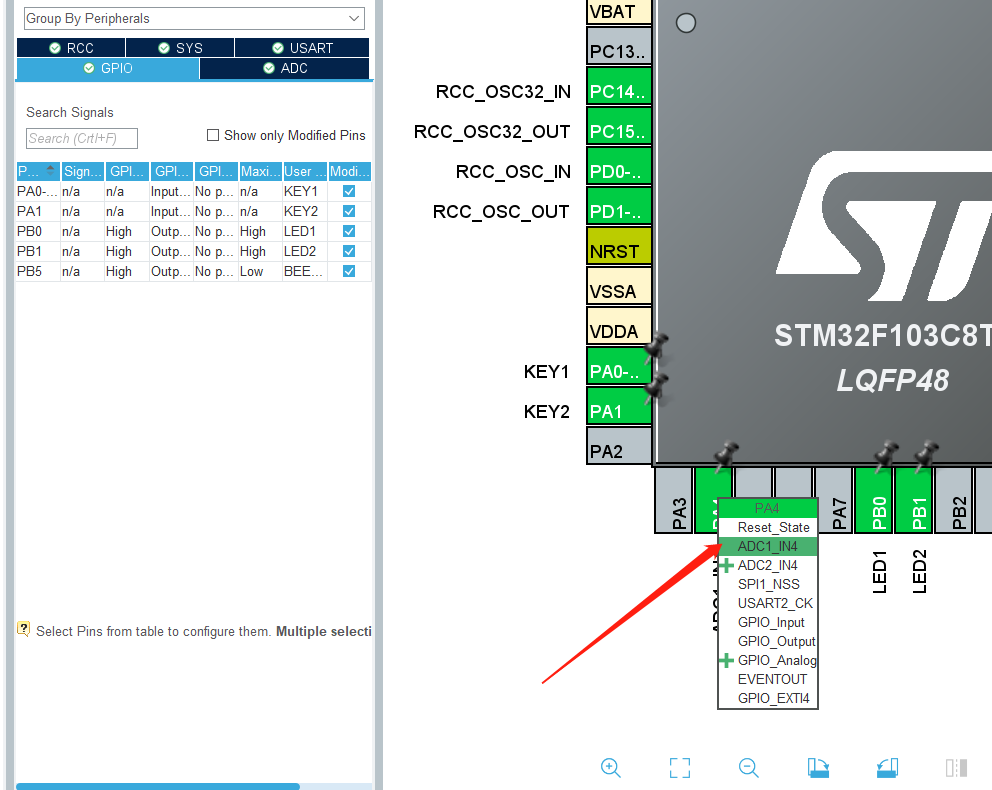The width and height of the screenshot is (992, 790).
Task: Click the PD1 pin on the chip
Action: click(x=619, y=205)
